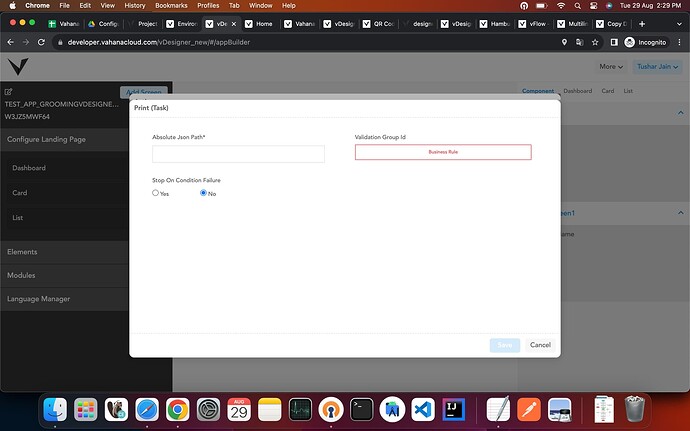This screenshot has height=431, width=690.
Task: Click the browser address bar URL
Action: tap(159, 42)
